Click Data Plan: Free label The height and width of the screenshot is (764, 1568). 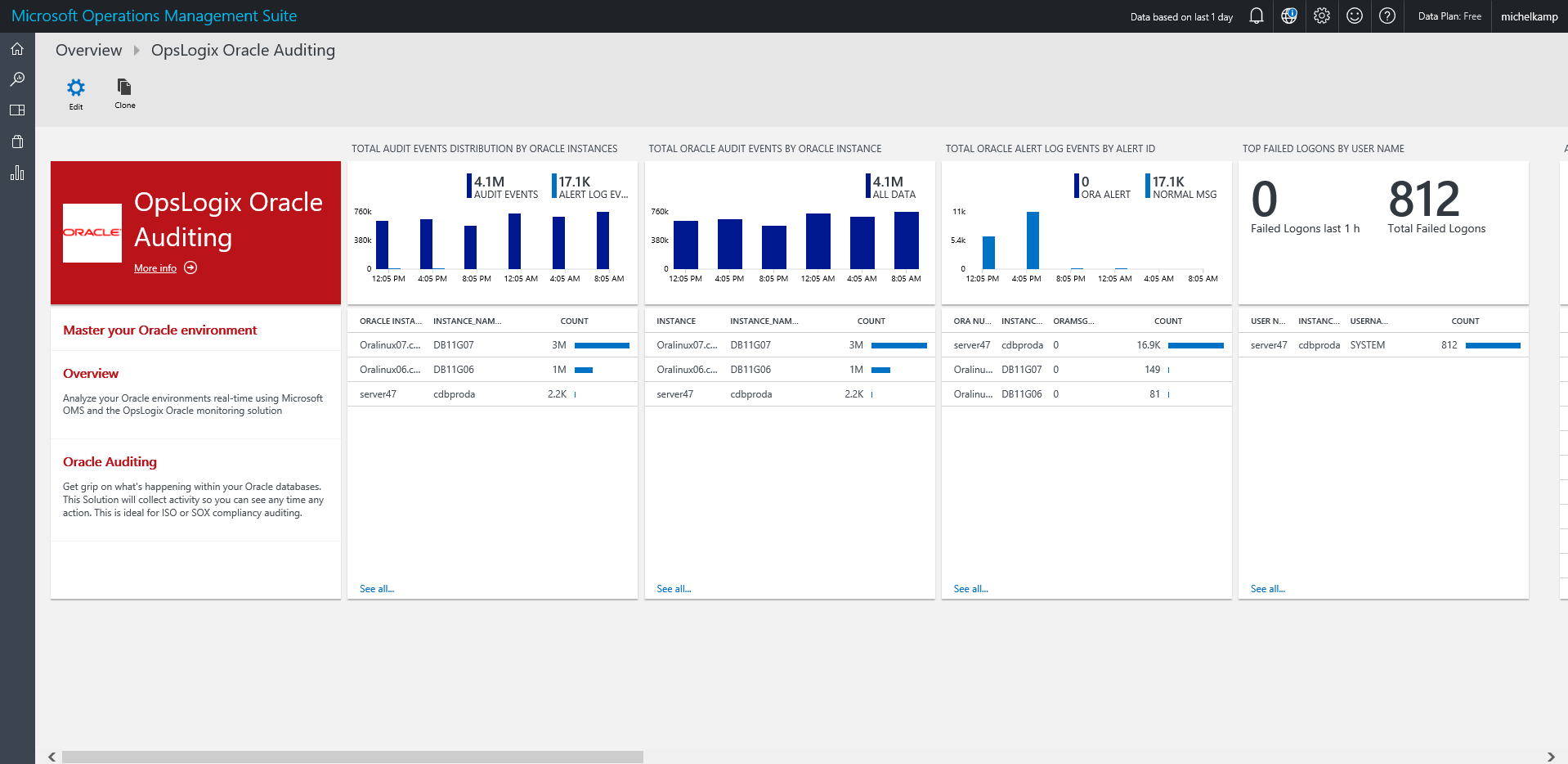pos(1449,16)
